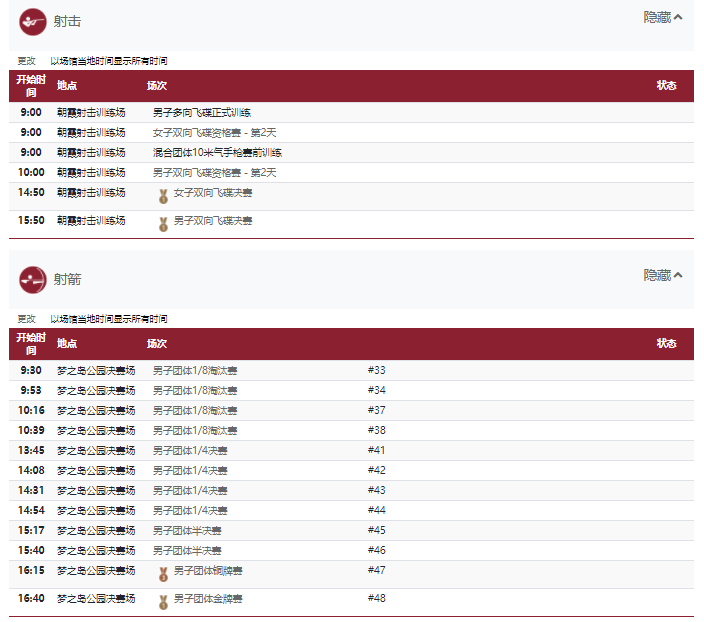Screen dimensions: 704x622
Task: Collapse the 射箭 section with 隐藏
Action: (x=663, y=275)
